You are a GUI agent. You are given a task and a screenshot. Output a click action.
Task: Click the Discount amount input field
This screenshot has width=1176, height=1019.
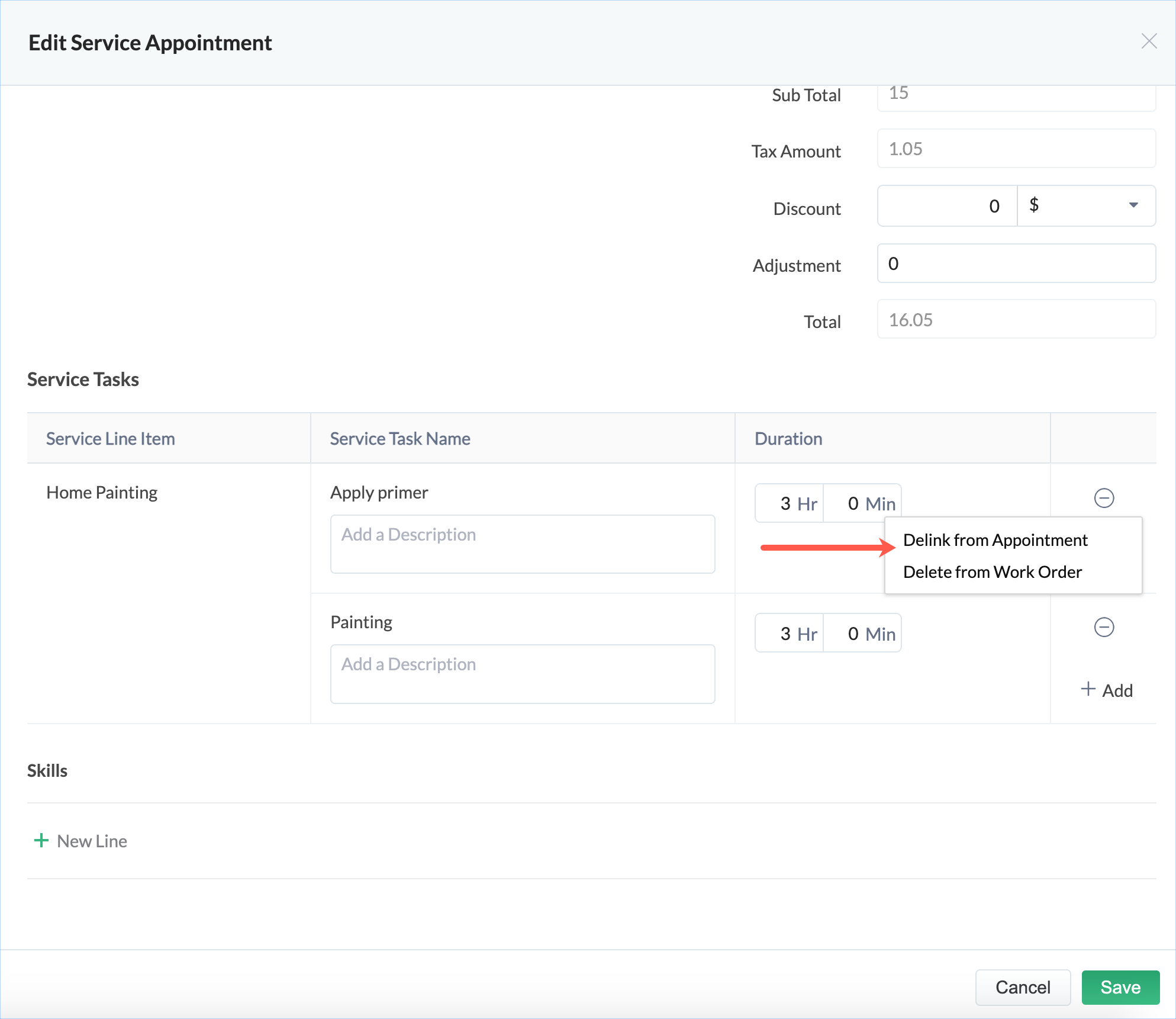(947, 205)
